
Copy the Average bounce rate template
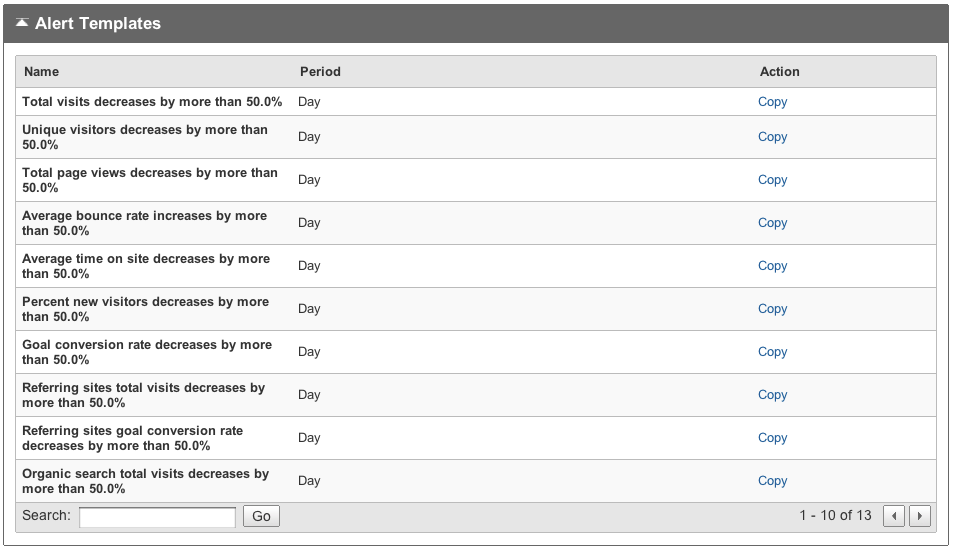[x=772, y=223]
